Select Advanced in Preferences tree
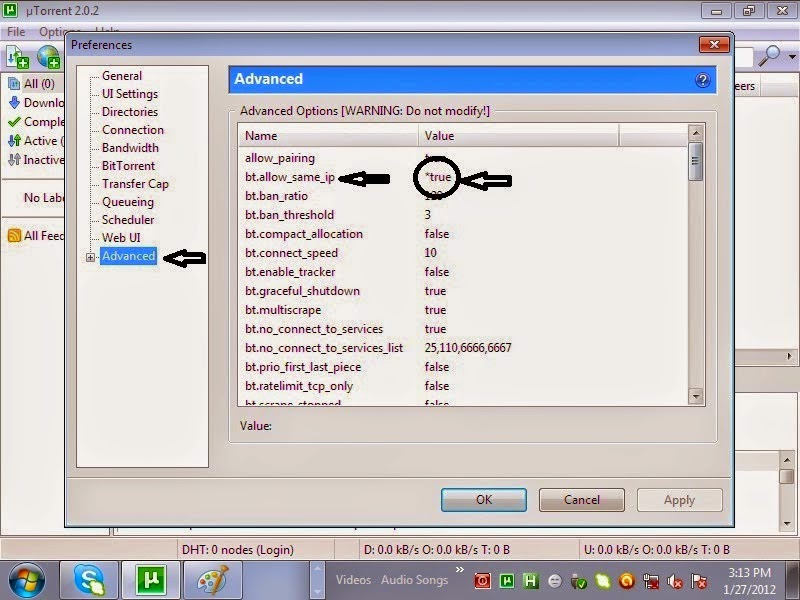 point(128,256)
